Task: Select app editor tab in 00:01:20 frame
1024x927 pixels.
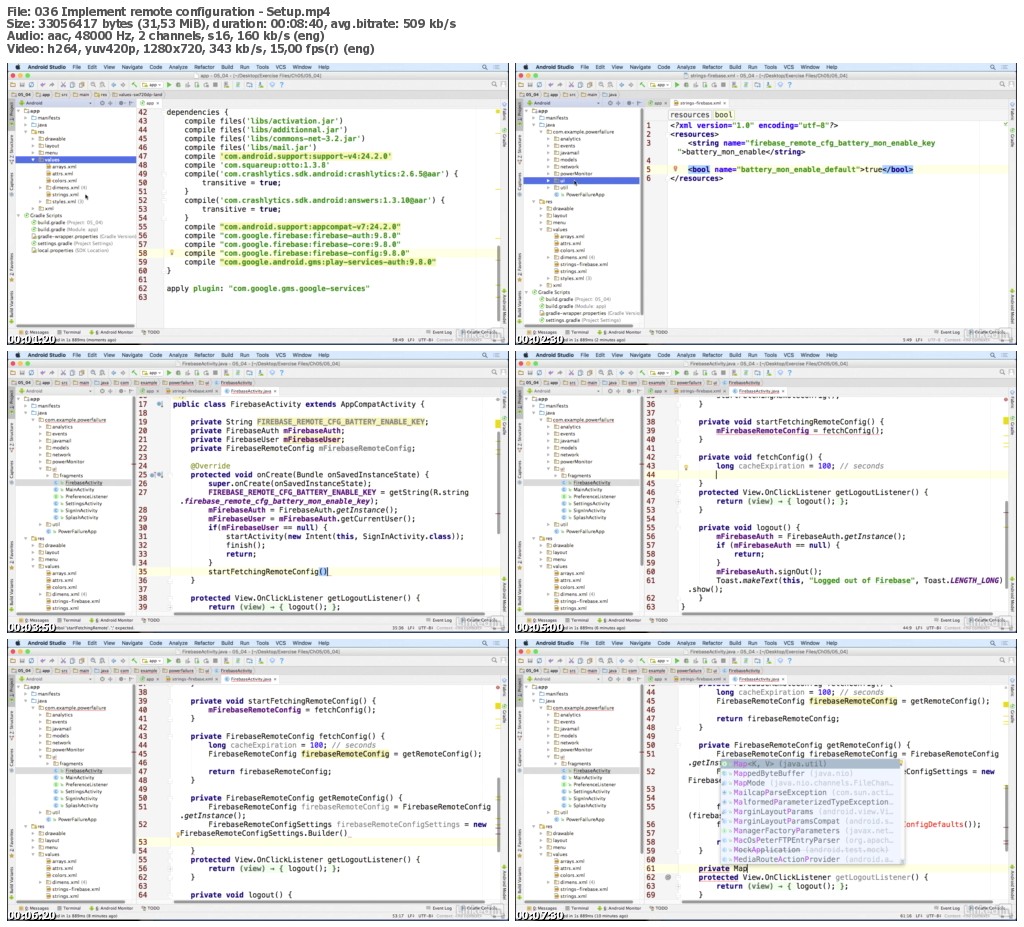Action: tap(149, 103)
